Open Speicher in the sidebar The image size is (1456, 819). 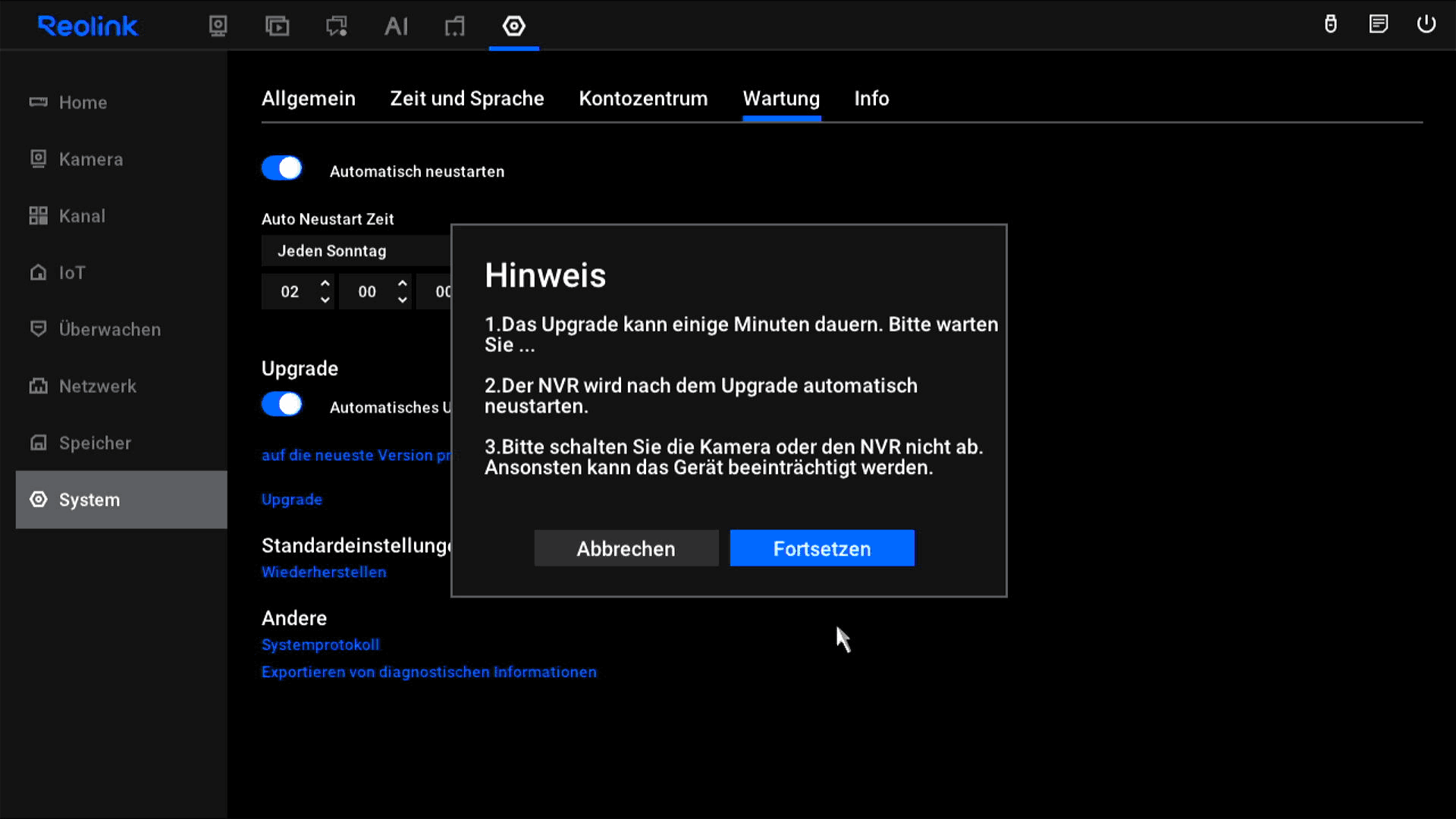tap(121, 443)
